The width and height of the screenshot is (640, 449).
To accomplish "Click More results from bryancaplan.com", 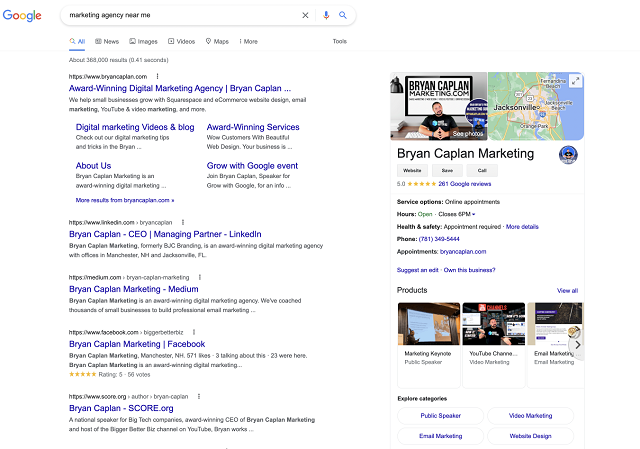I will pyautogui.click(x=125, y=200).
